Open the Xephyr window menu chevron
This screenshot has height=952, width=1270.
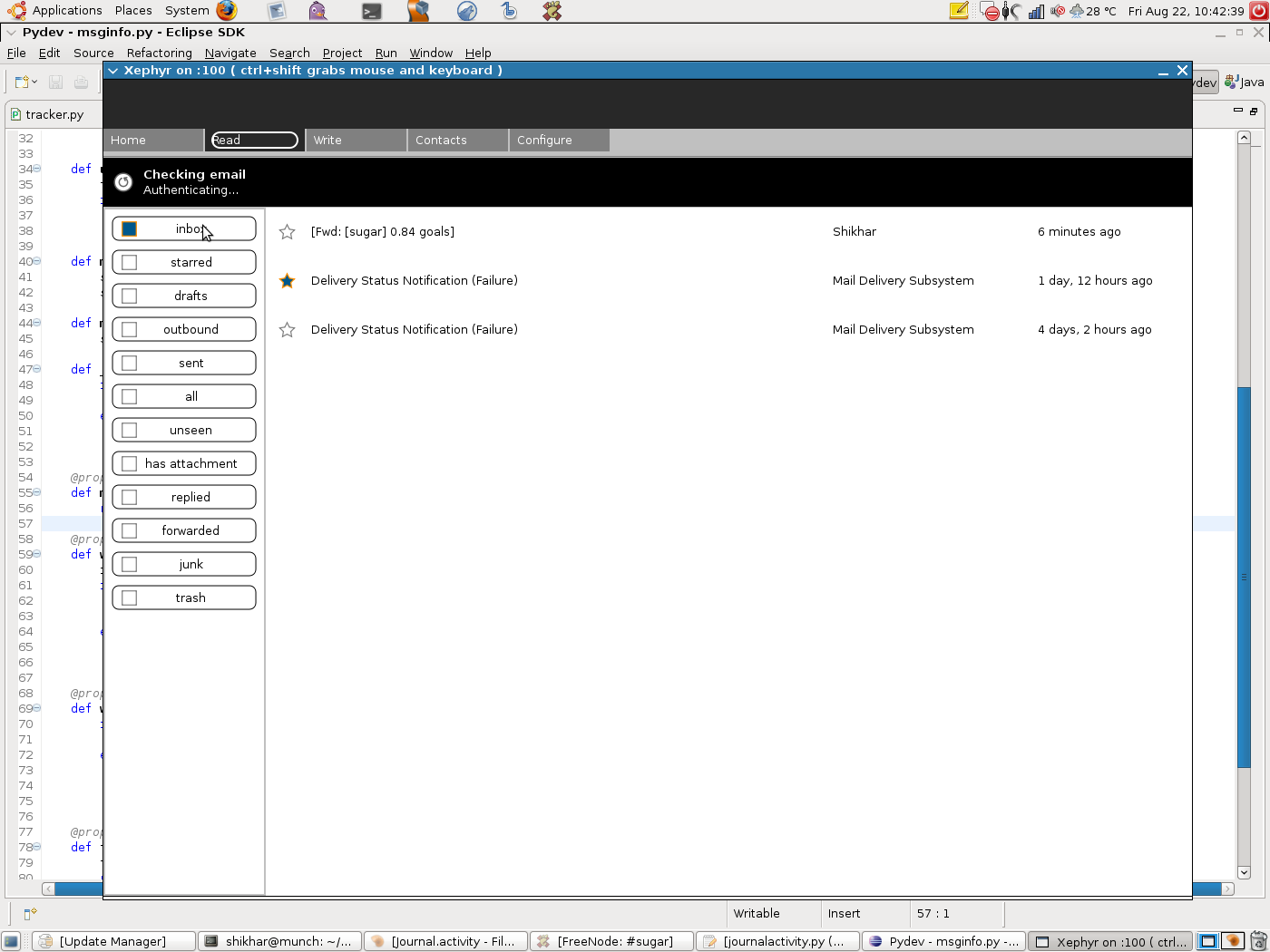(x=112, y=71)
